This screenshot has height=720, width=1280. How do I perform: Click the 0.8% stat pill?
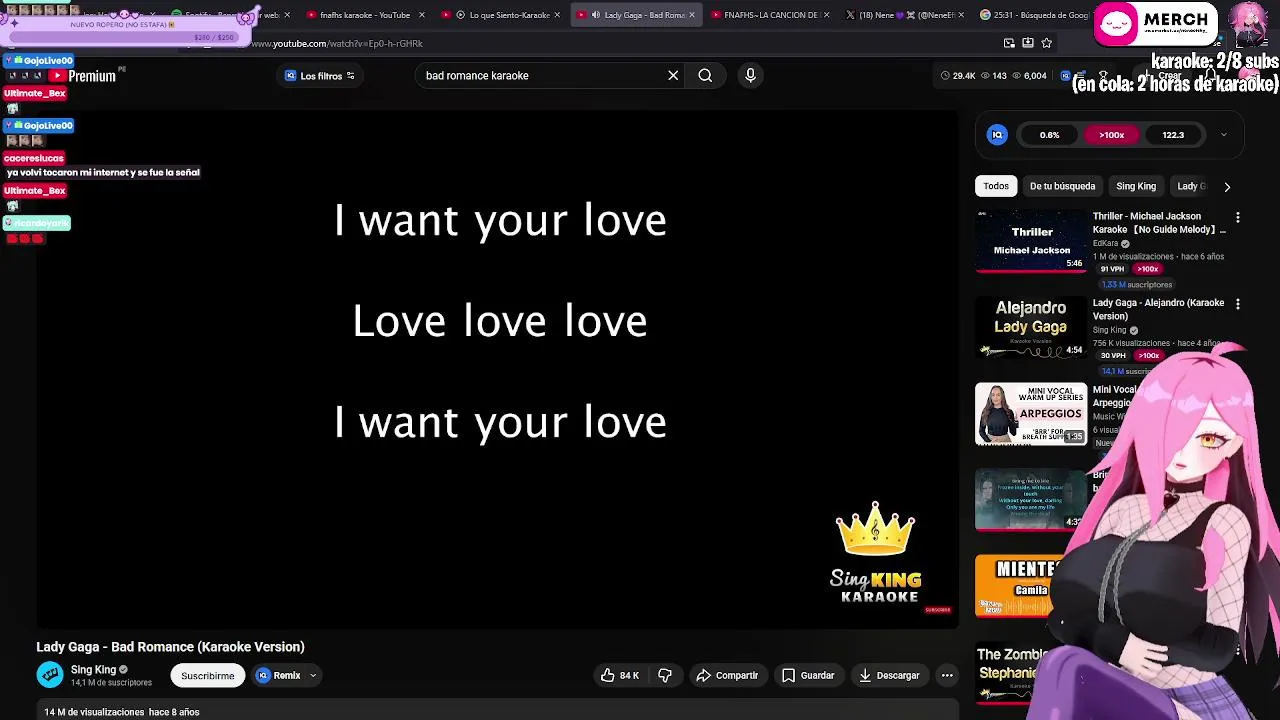point(1049,135)
